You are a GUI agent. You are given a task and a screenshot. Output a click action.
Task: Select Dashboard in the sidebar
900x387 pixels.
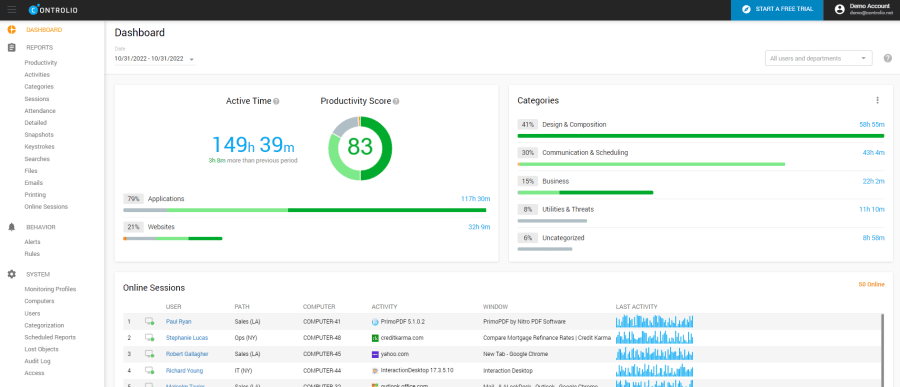44,30
